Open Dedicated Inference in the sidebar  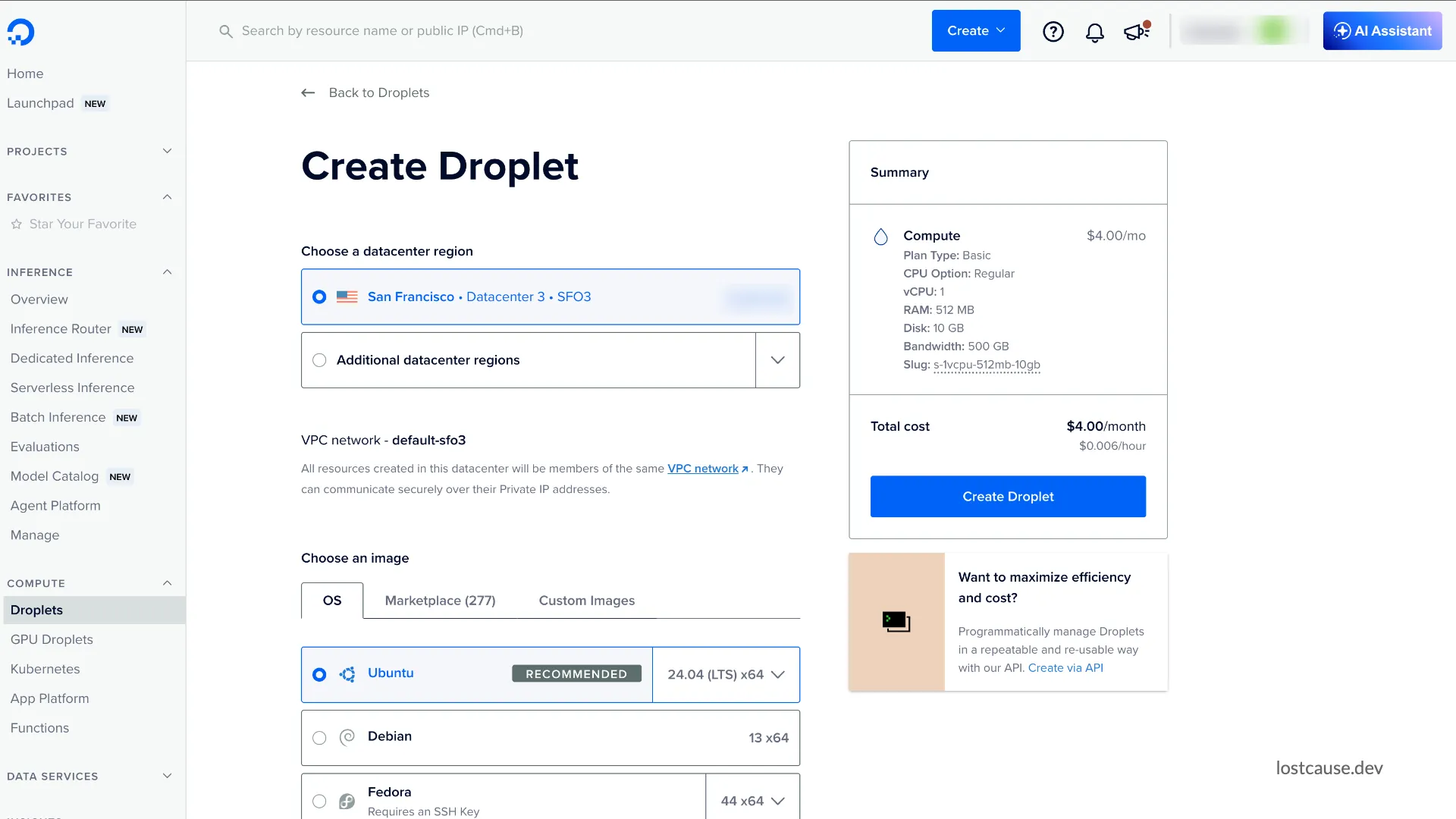pyautogui.click(x=72, y=359)
